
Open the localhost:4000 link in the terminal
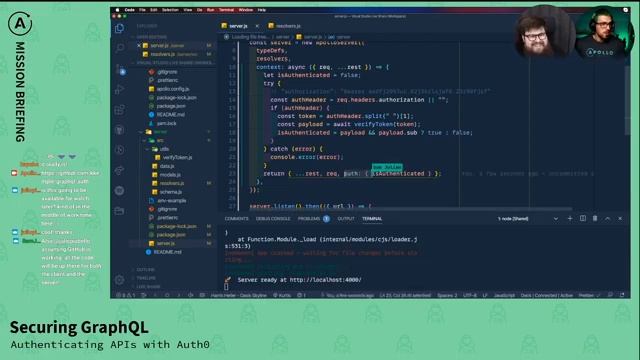[x=325, y=280]
